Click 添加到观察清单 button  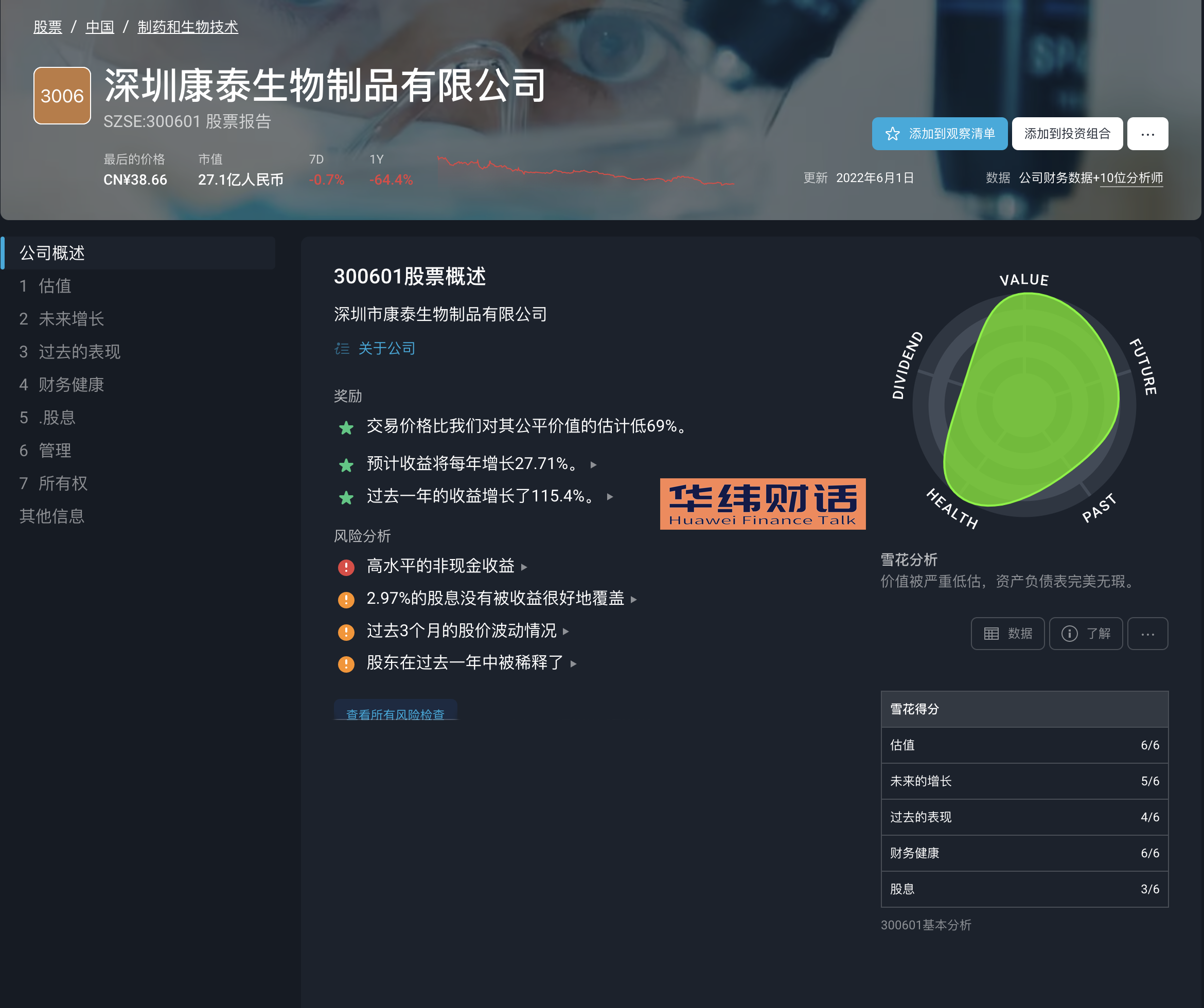(939, 134)
